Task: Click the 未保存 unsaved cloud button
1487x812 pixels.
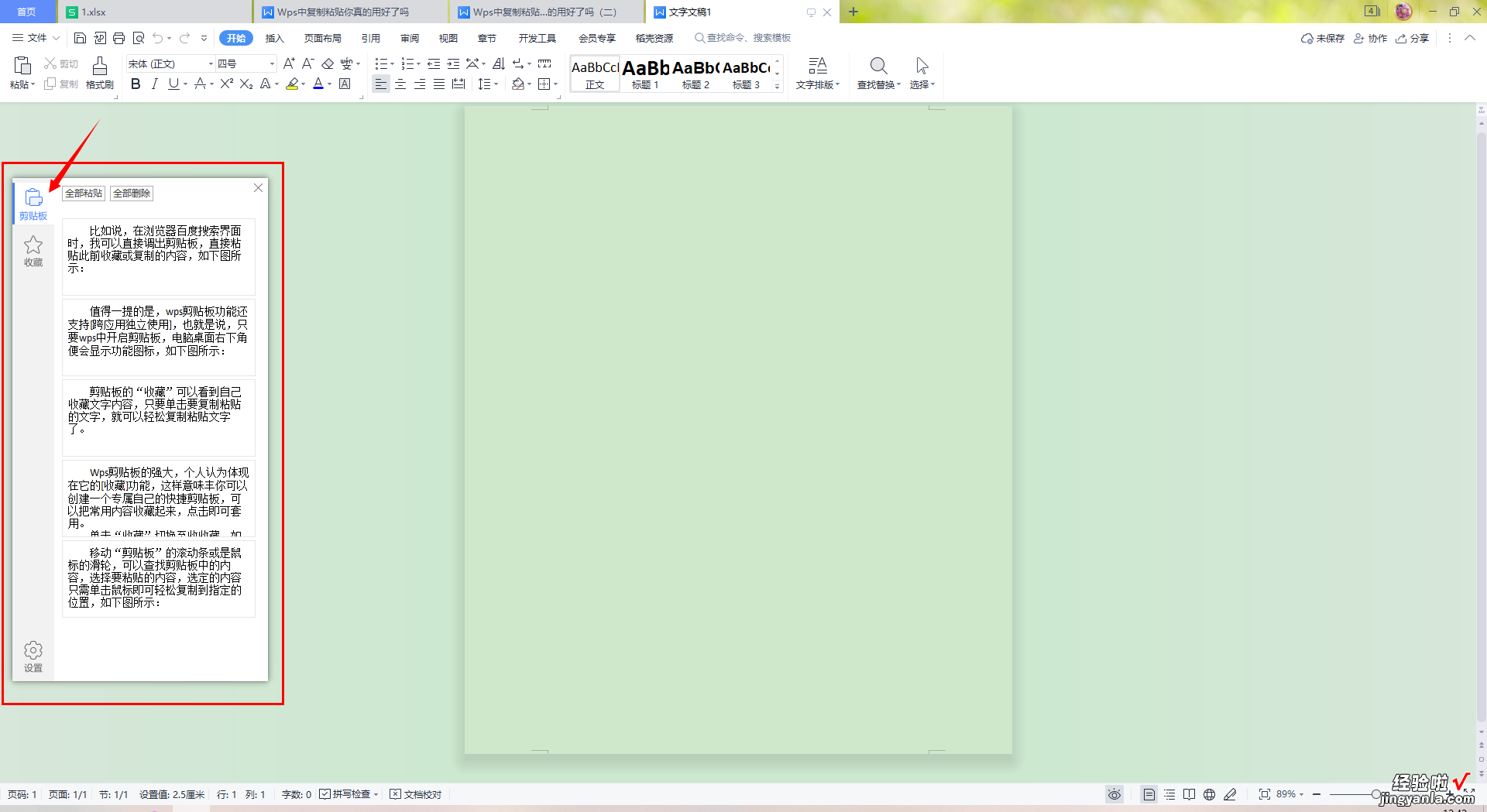Action: (1322, 38)
